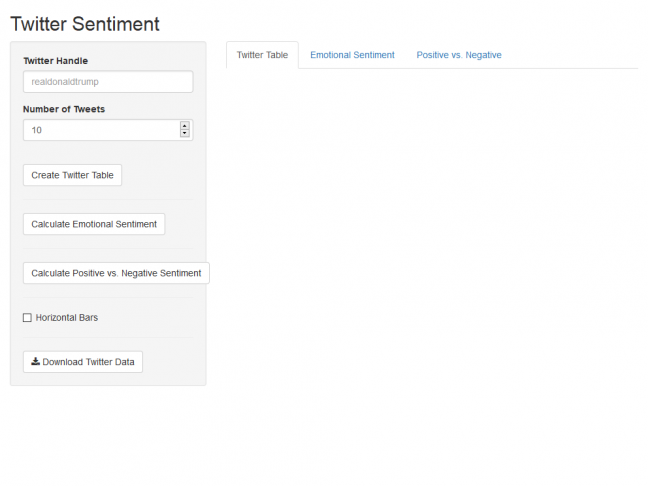Click the Twitter Handle label
This screenshot has height=486, width=648.
[55, 61]
